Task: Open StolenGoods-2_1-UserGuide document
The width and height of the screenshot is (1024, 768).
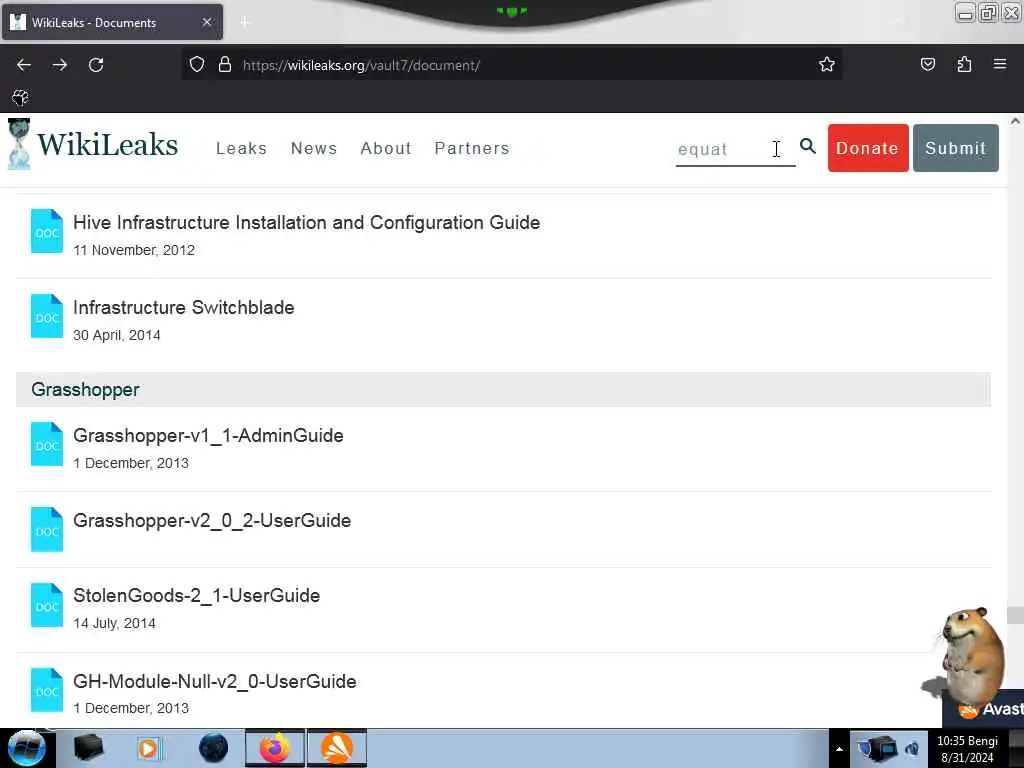Action: 197,596
